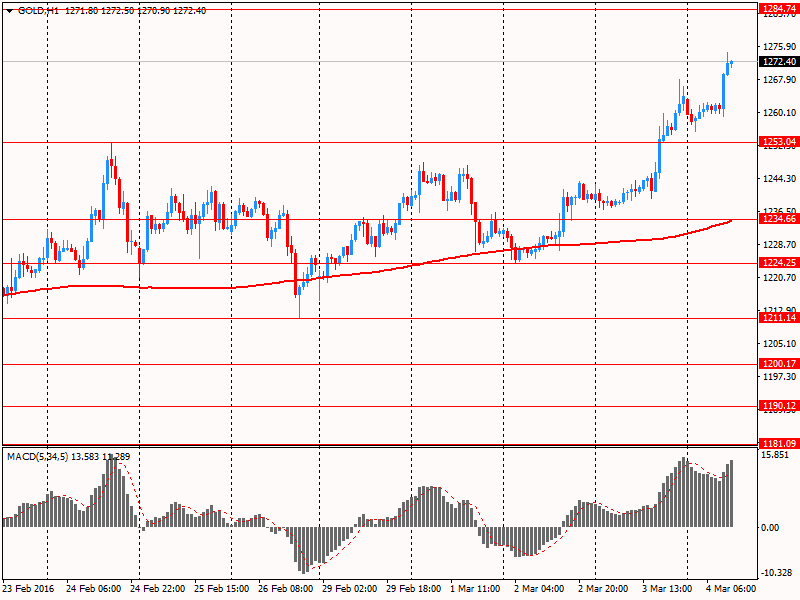Viewport: 800px width, 600px height.
Task: Click the 1253.04 resistance level label
Action: click(777, 142)
